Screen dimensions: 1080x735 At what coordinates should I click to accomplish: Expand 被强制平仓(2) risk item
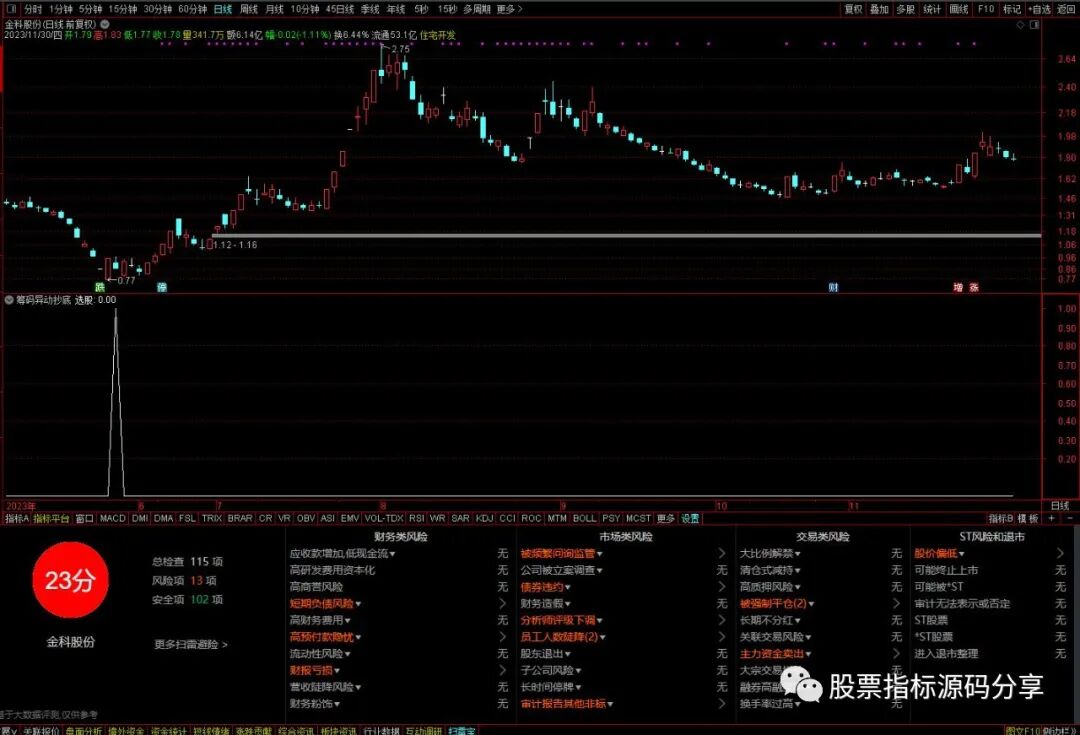click(x=777, y=603)
